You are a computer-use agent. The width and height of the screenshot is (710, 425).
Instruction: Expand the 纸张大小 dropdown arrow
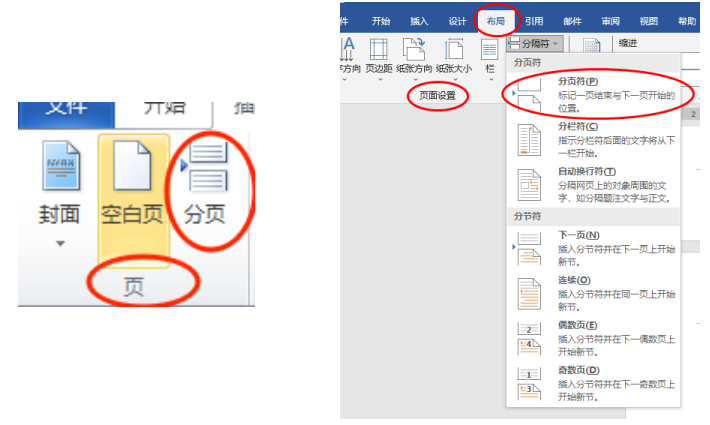455,80
